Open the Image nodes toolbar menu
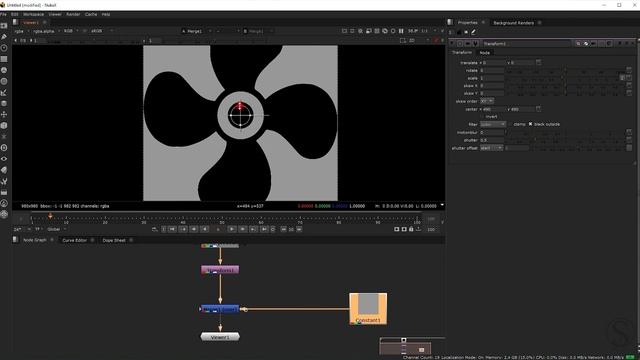This screenshot has height=360, width=640. 4,26
